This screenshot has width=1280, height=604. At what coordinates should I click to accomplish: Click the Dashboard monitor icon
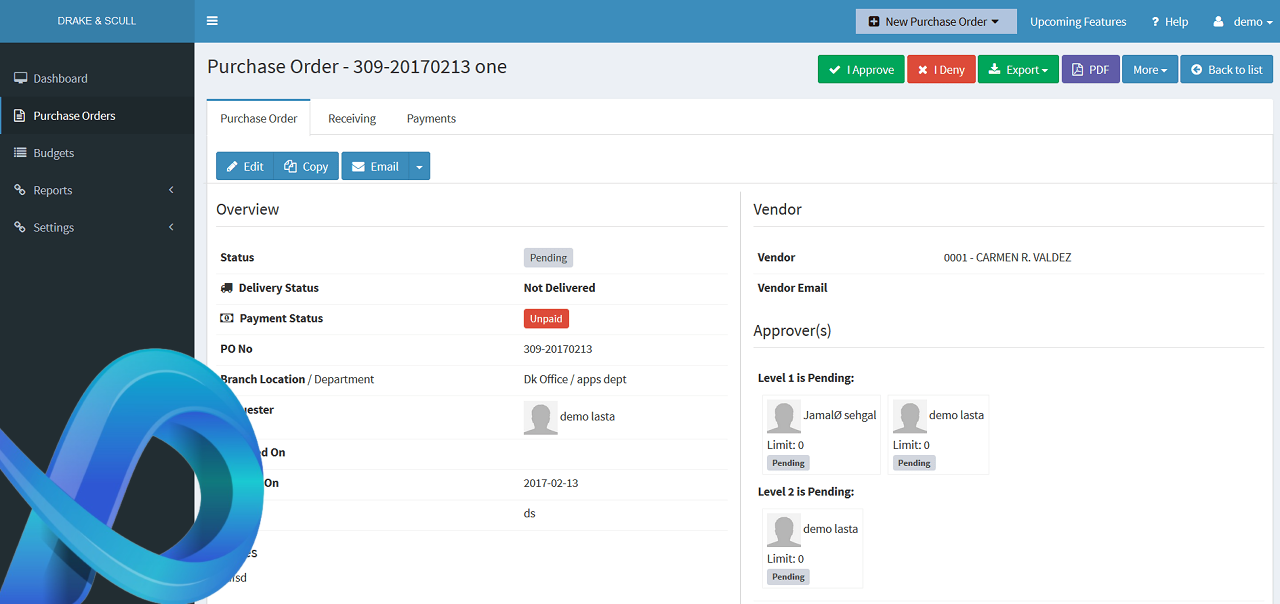[x=20, y=78]
